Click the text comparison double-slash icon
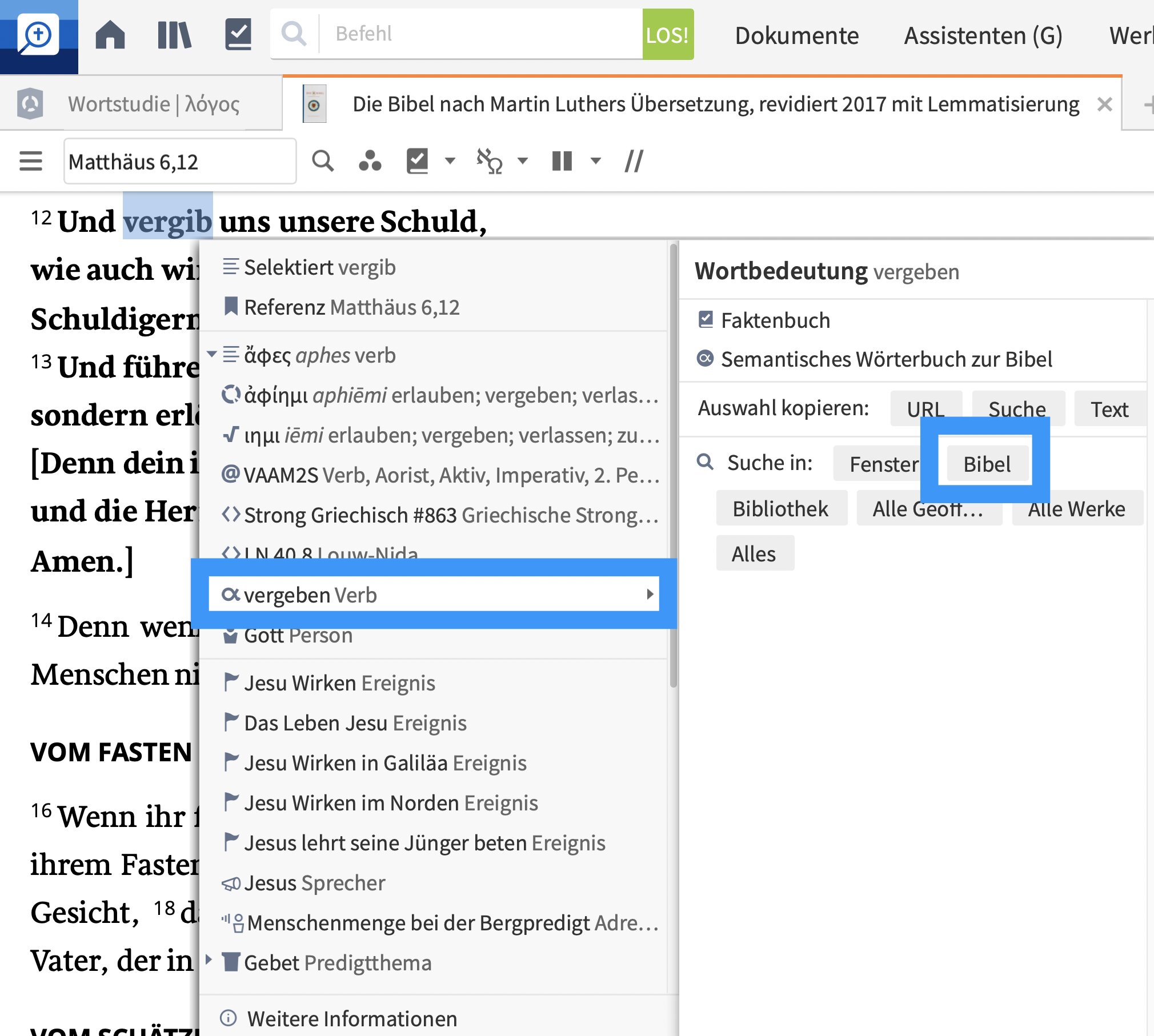 [634, 162]
